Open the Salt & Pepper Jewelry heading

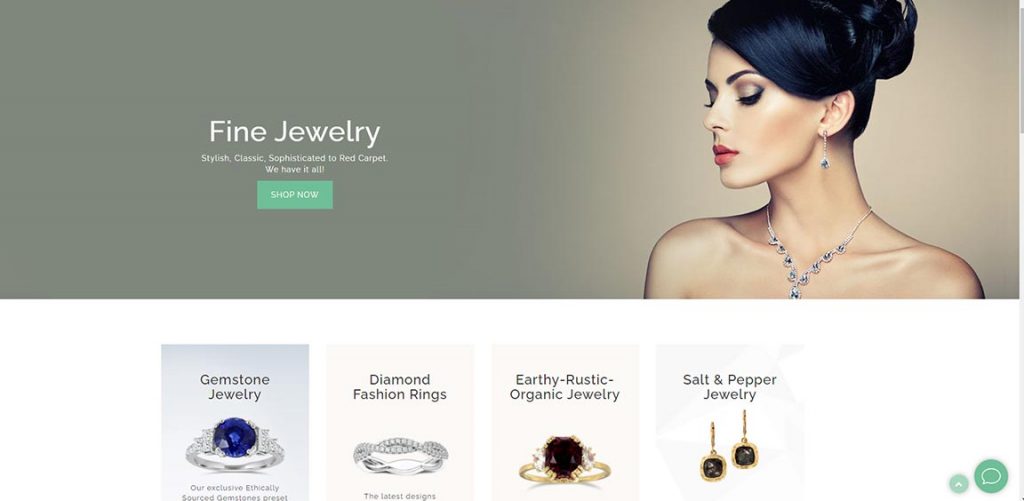coord(729,387)
